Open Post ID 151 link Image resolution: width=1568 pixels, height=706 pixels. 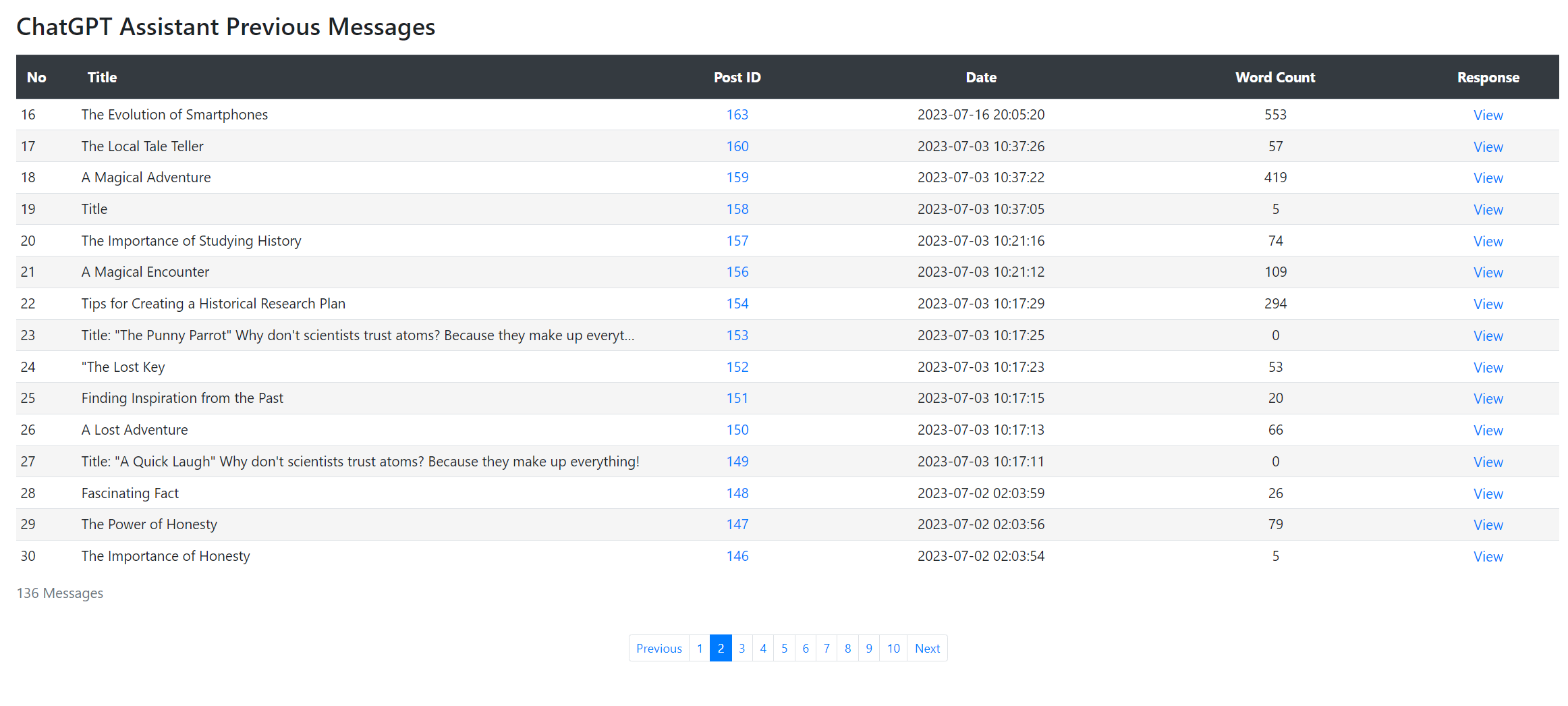[x=737, y=398]
